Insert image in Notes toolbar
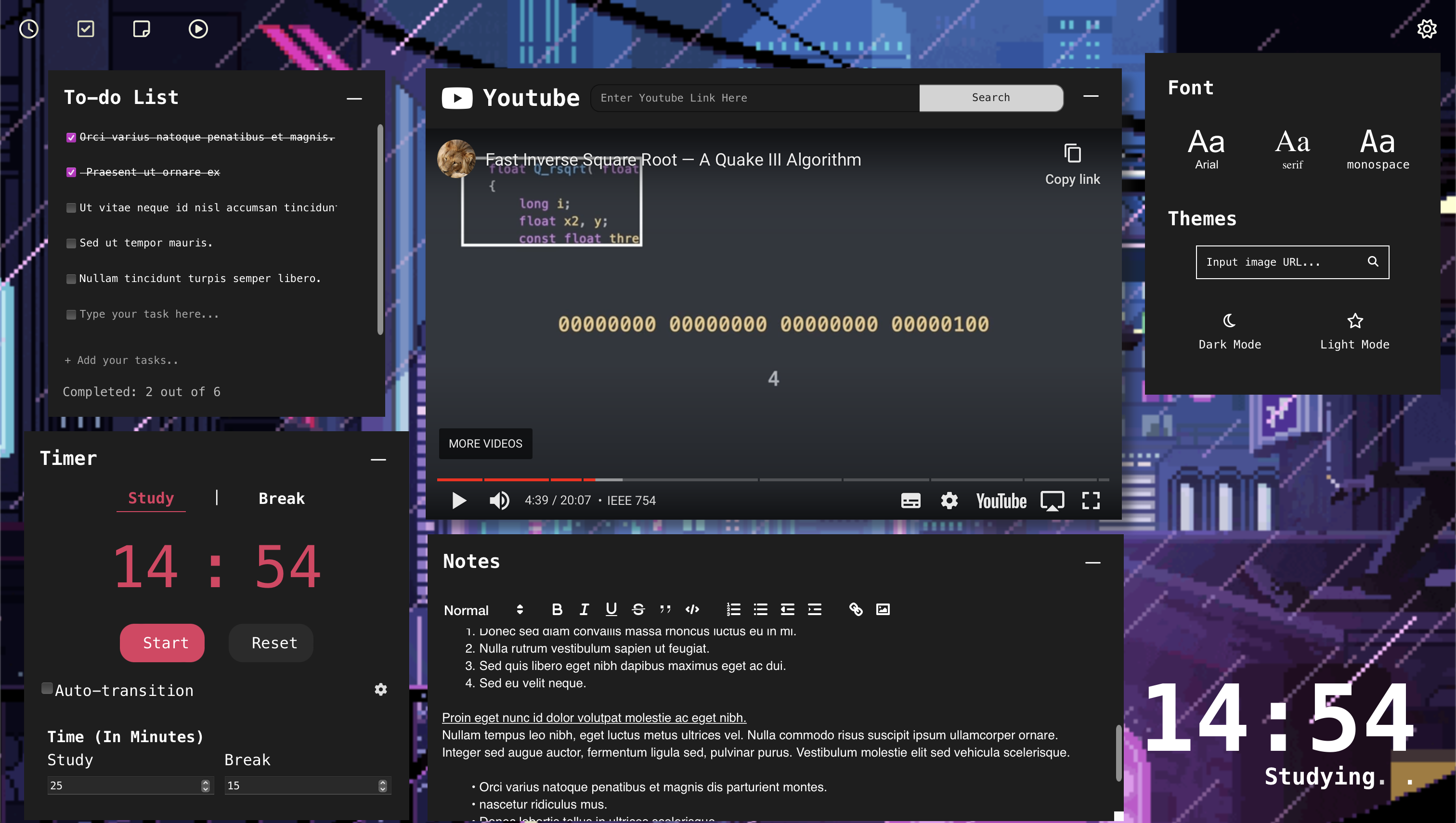Screen dimensions: 1456x823 883,609
